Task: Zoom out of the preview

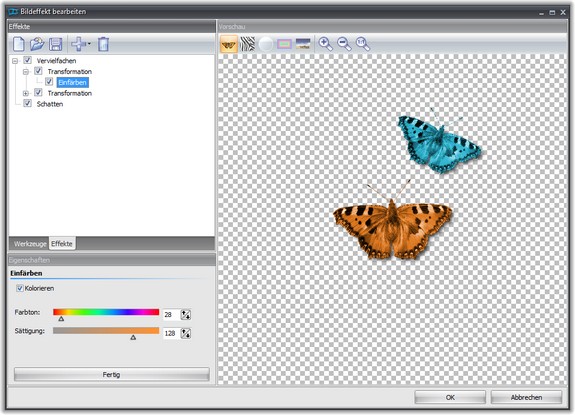Action: [x=344, y=44]
